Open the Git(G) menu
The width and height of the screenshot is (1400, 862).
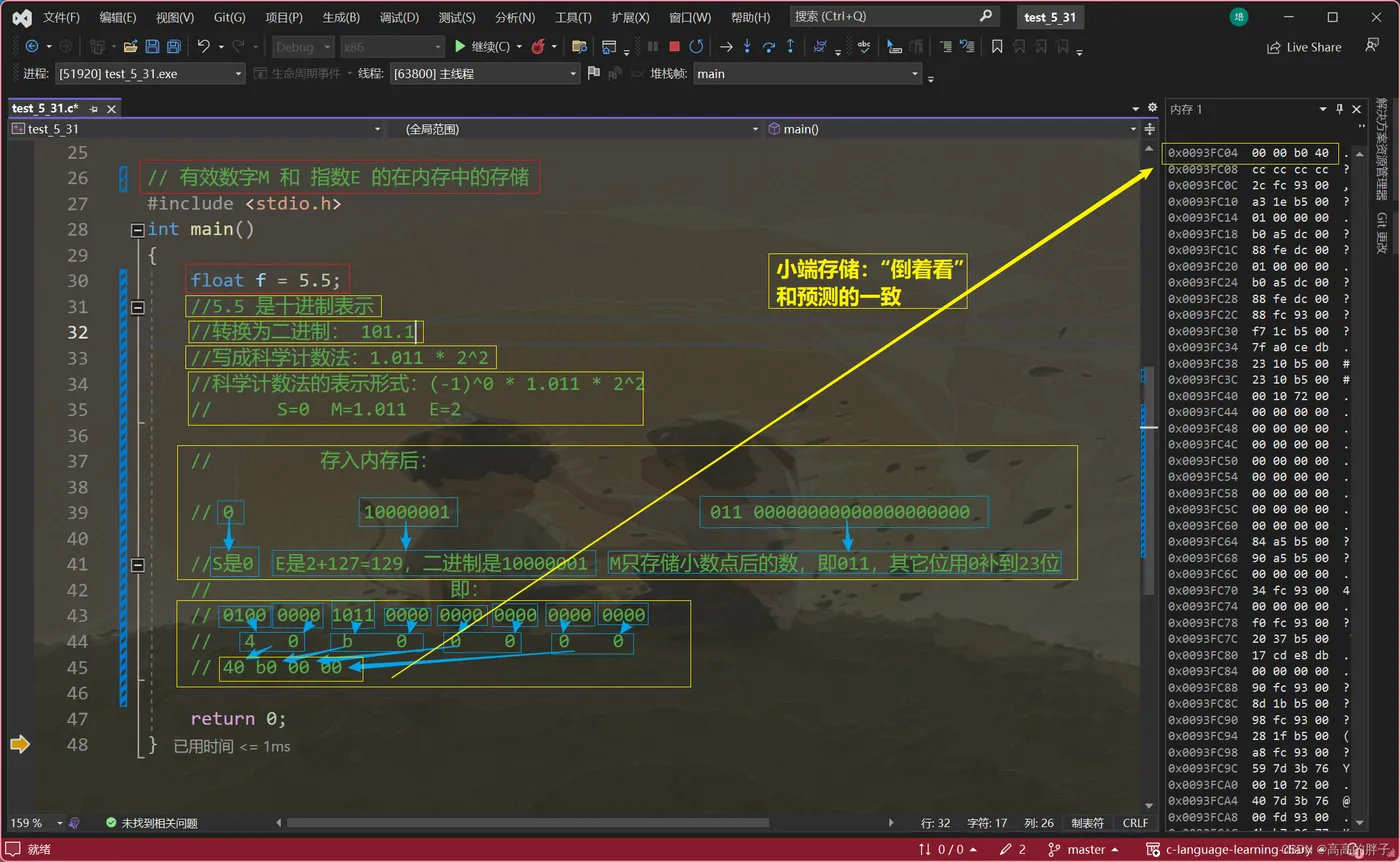229,17
